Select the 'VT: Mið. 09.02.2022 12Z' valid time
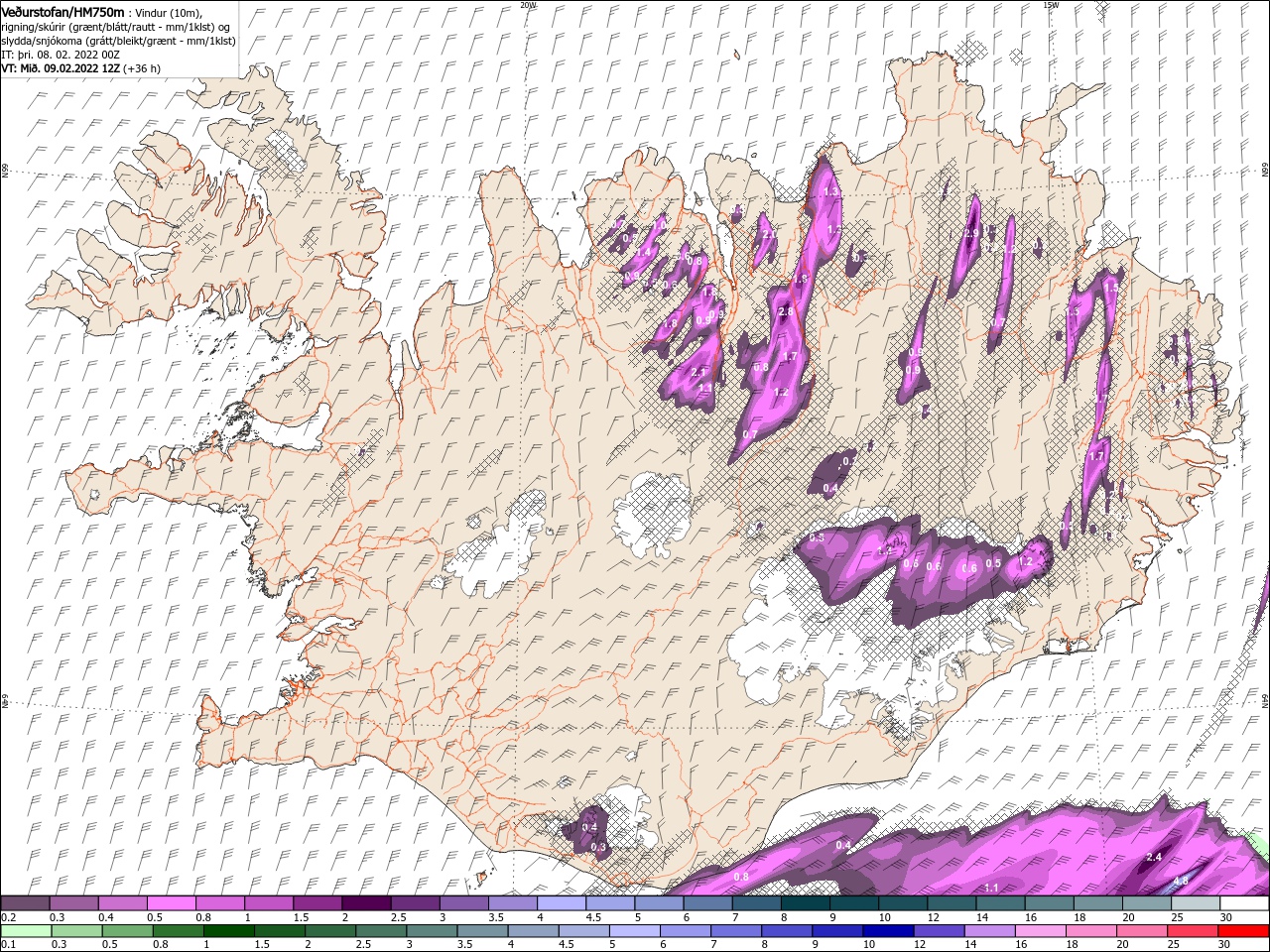Viewport: 1270px width, 952px height. (x=62, y=68)
